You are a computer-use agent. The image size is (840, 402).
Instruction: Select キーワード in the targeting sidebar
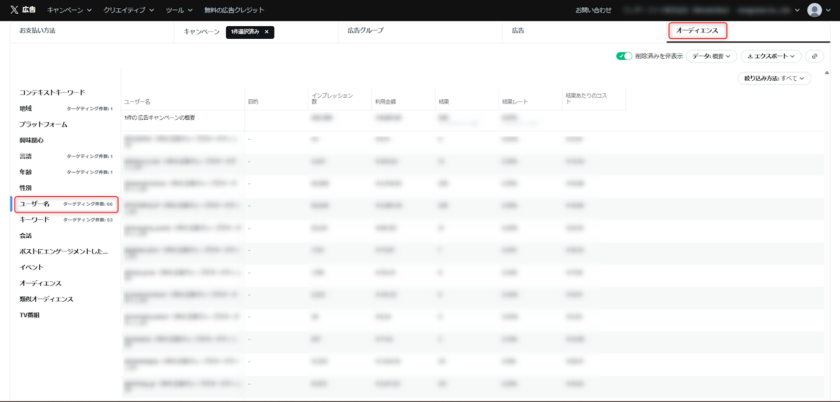tap(34, 219)
